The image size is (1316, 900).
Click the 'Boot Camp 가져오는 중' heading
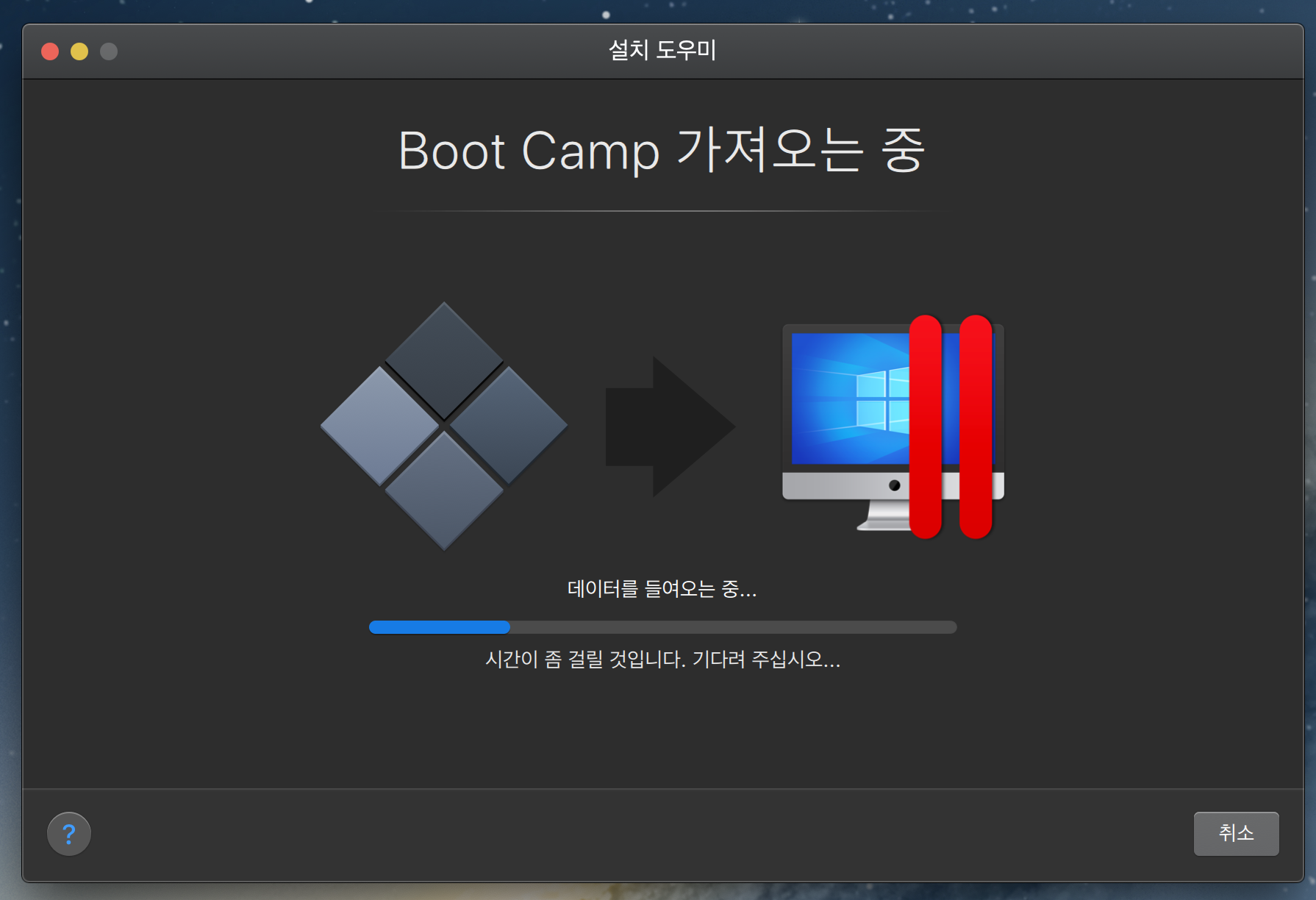pos(662,151)
